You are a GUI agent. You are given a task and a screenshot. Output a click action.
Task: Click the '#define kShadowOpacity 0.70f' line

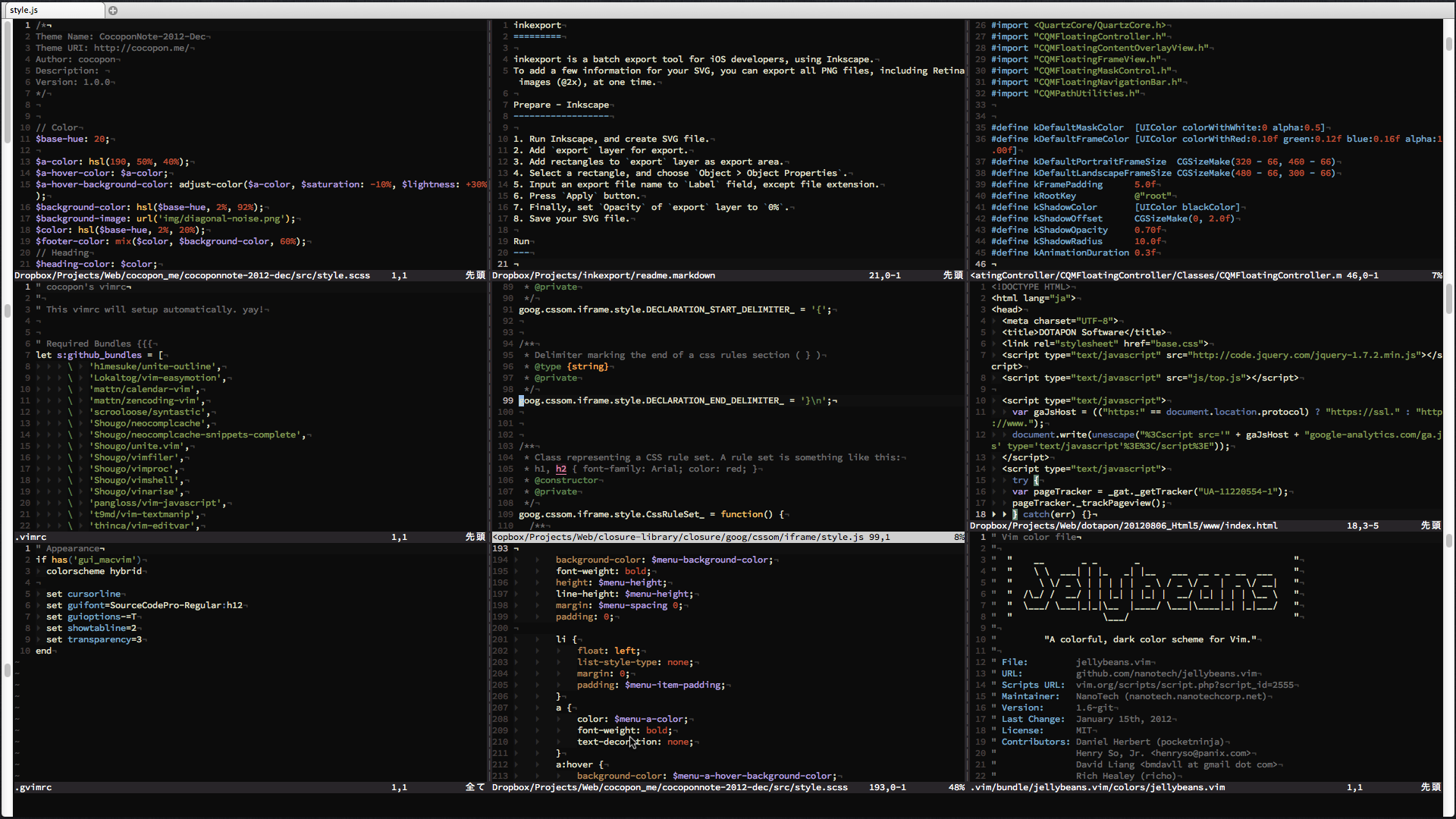(x=1076, y=230)
